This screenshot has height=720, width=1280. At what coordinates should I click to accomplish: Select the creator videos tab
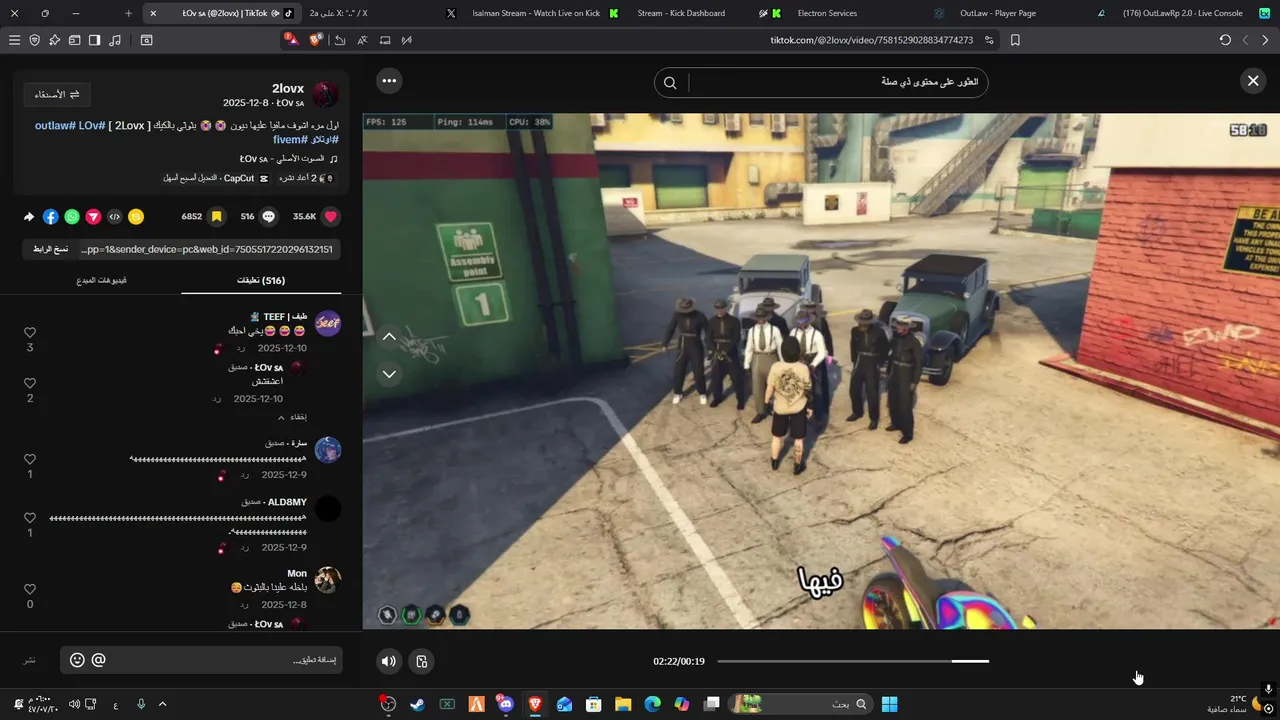click(x=101, y=280)
